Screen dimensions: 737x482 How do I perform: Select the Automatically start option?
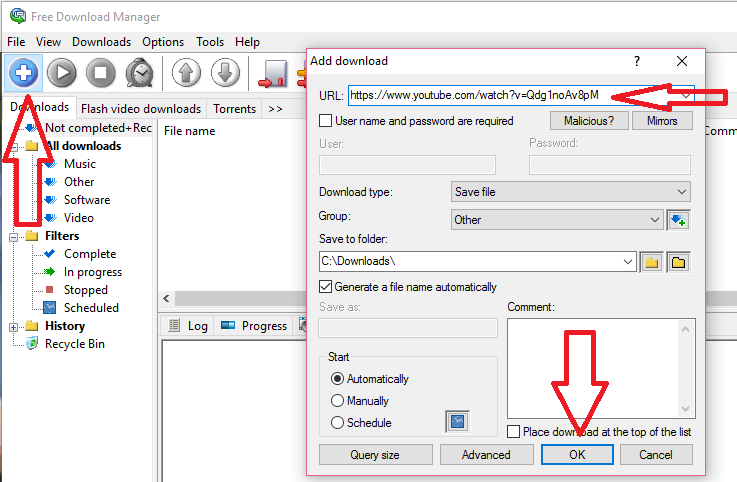point(337,379)
